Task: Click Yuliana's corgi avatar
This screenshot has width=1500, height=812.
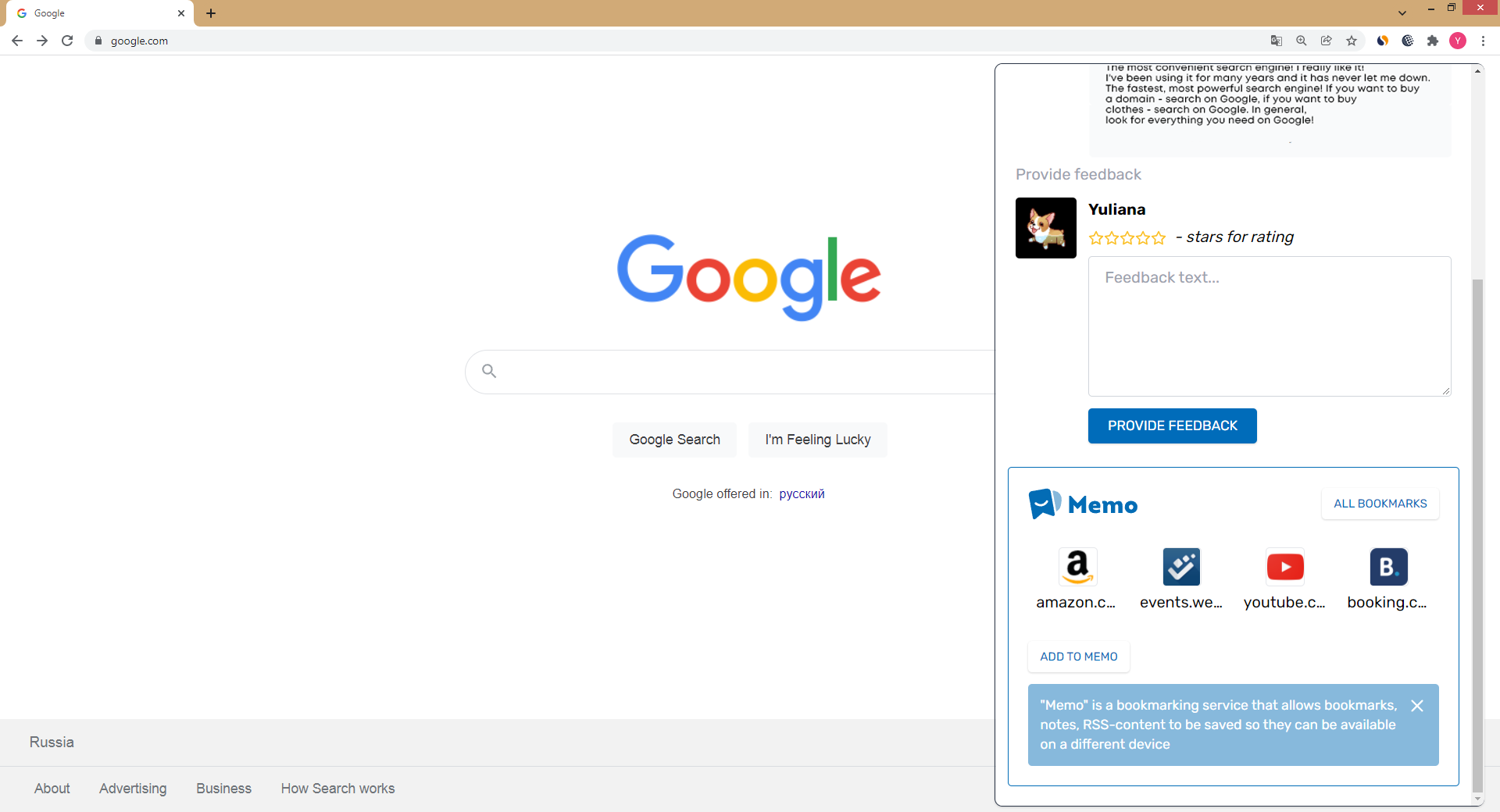Action: 1046,228
